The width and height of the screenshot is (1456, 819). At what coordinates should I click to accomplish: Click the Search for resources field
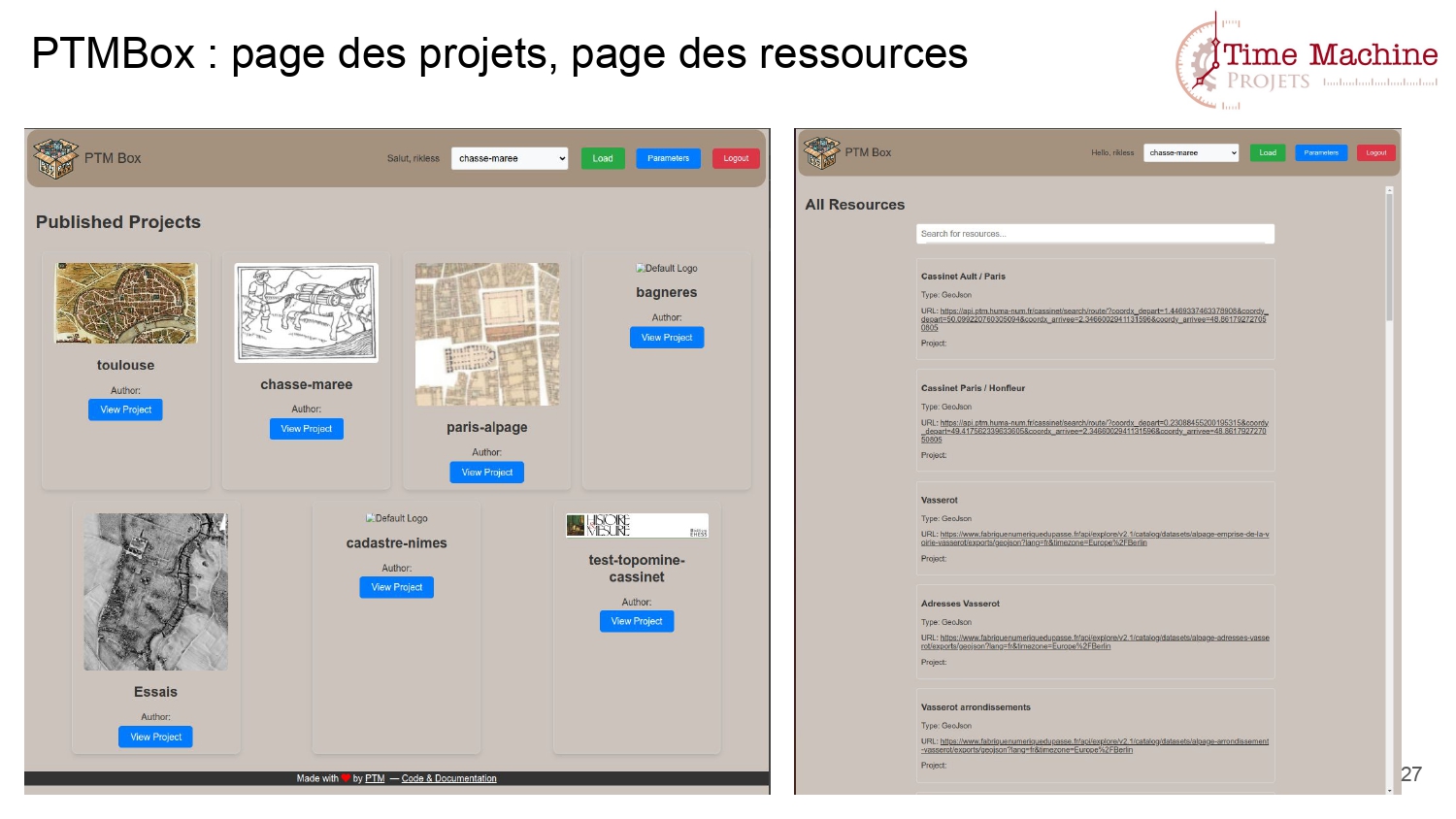[x=1095, y=234]
